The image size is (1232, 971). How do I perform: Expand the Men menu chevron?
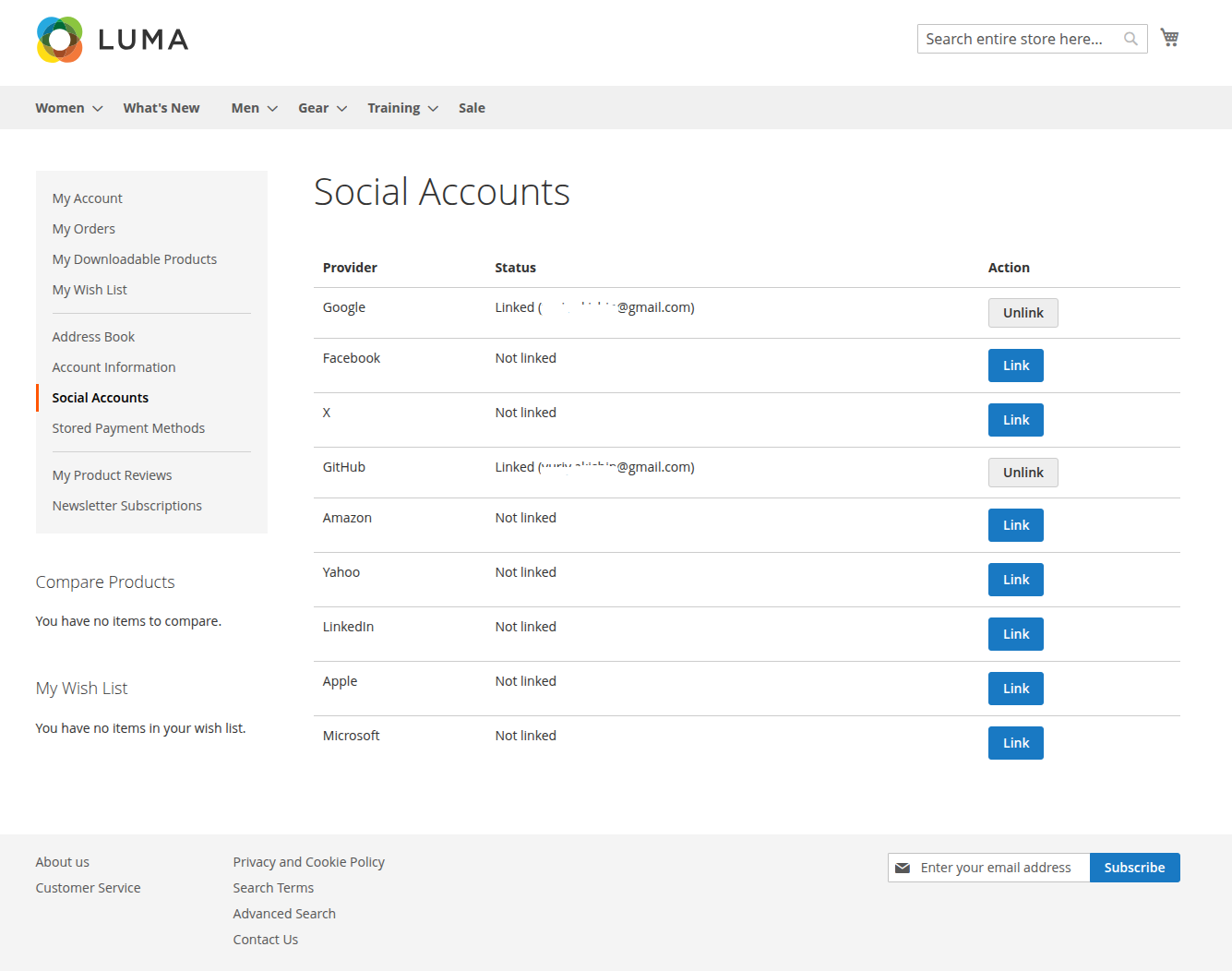pos(272,108)
